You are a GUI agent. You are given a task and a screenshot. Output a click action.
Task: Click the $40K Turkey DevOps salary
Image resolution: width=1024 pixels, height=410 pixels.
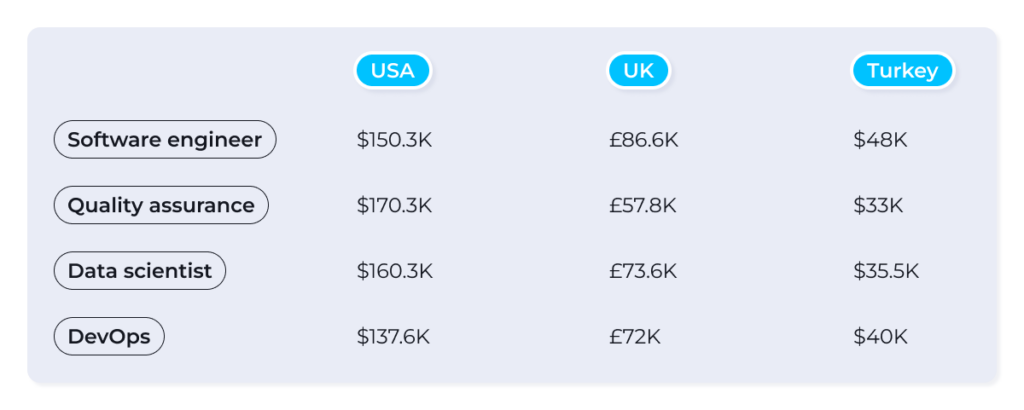coord(880,337)
